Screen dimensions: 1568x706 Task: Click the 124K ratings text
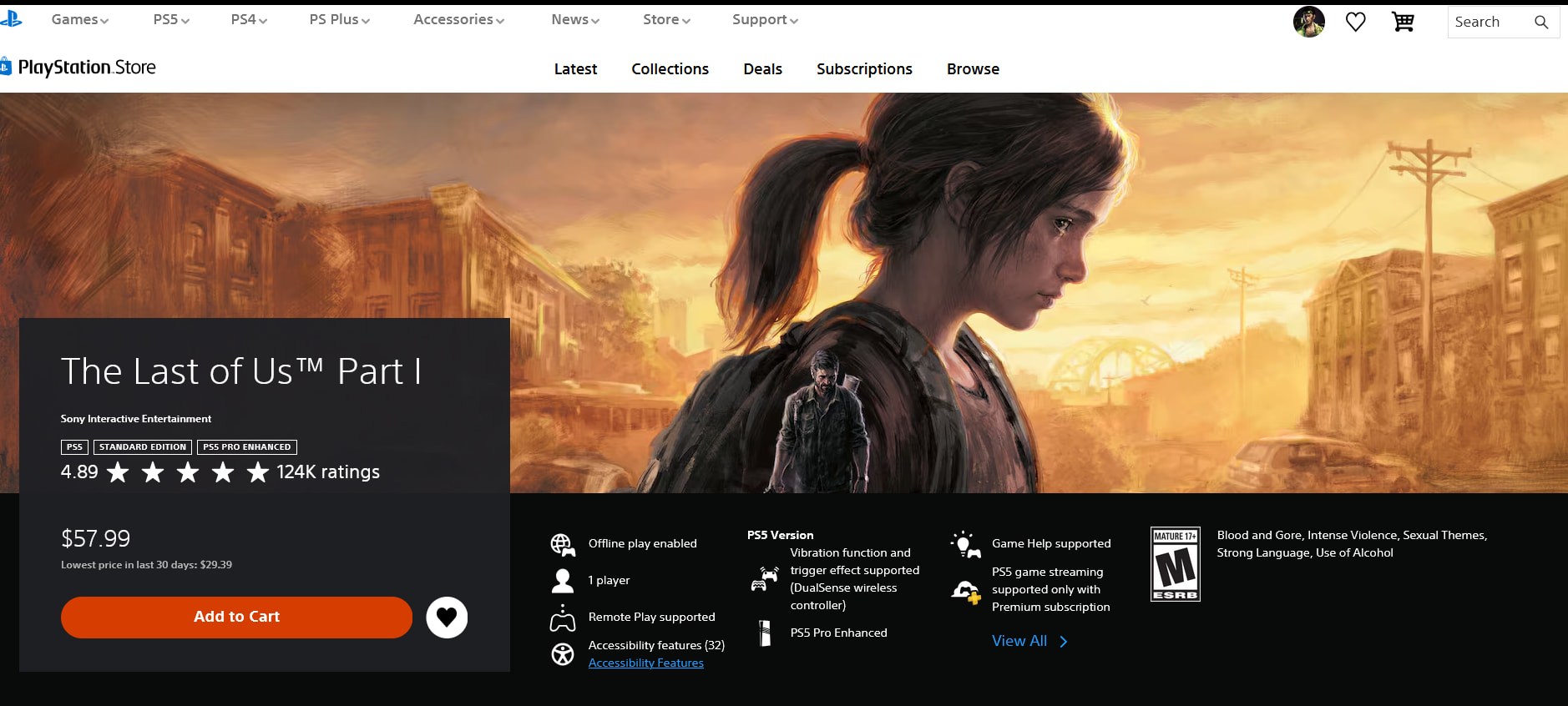(328, 472)
